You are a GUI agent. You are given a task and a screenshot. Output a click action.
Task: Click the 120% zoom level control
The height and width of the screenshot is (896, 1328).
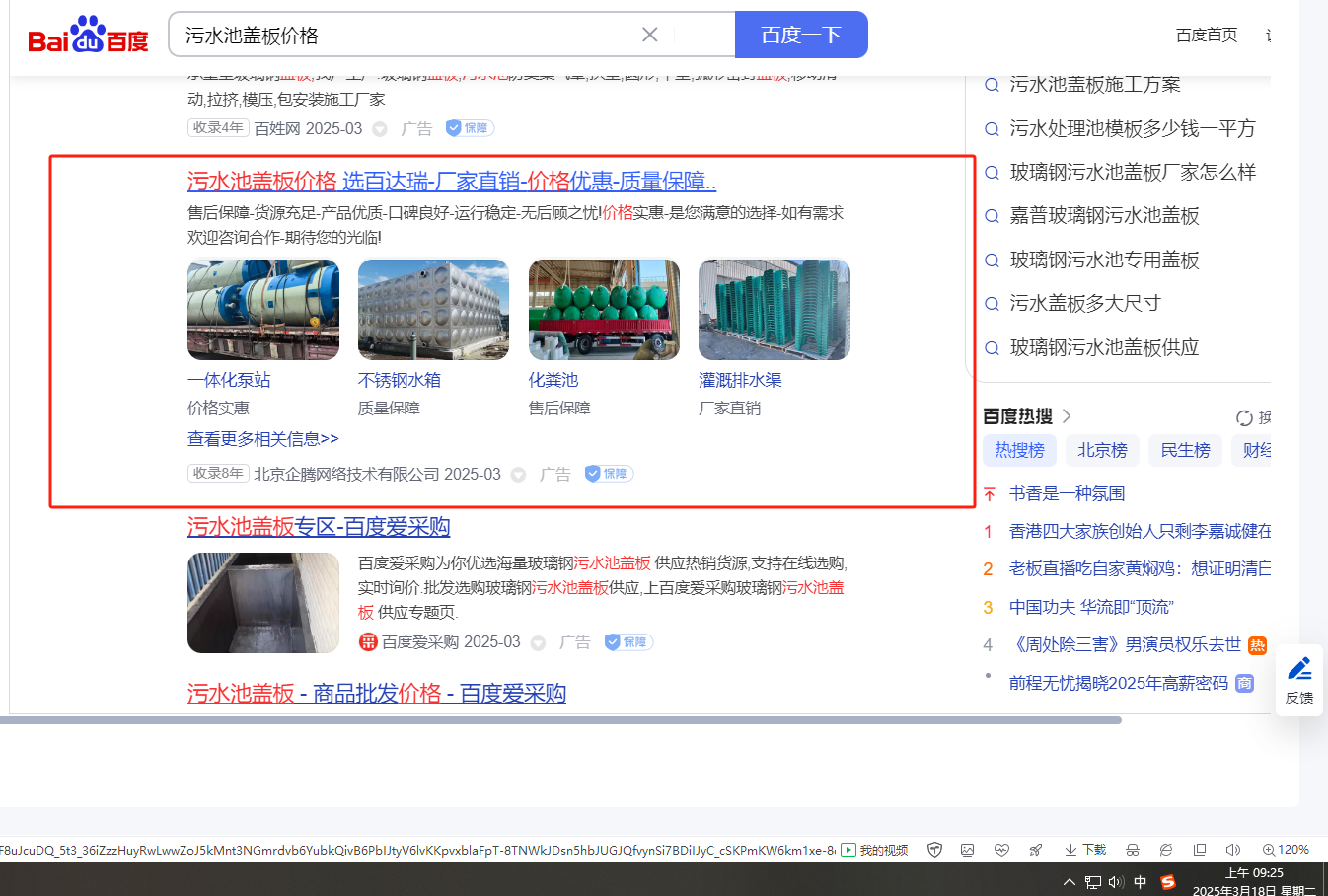[1286, 850]
